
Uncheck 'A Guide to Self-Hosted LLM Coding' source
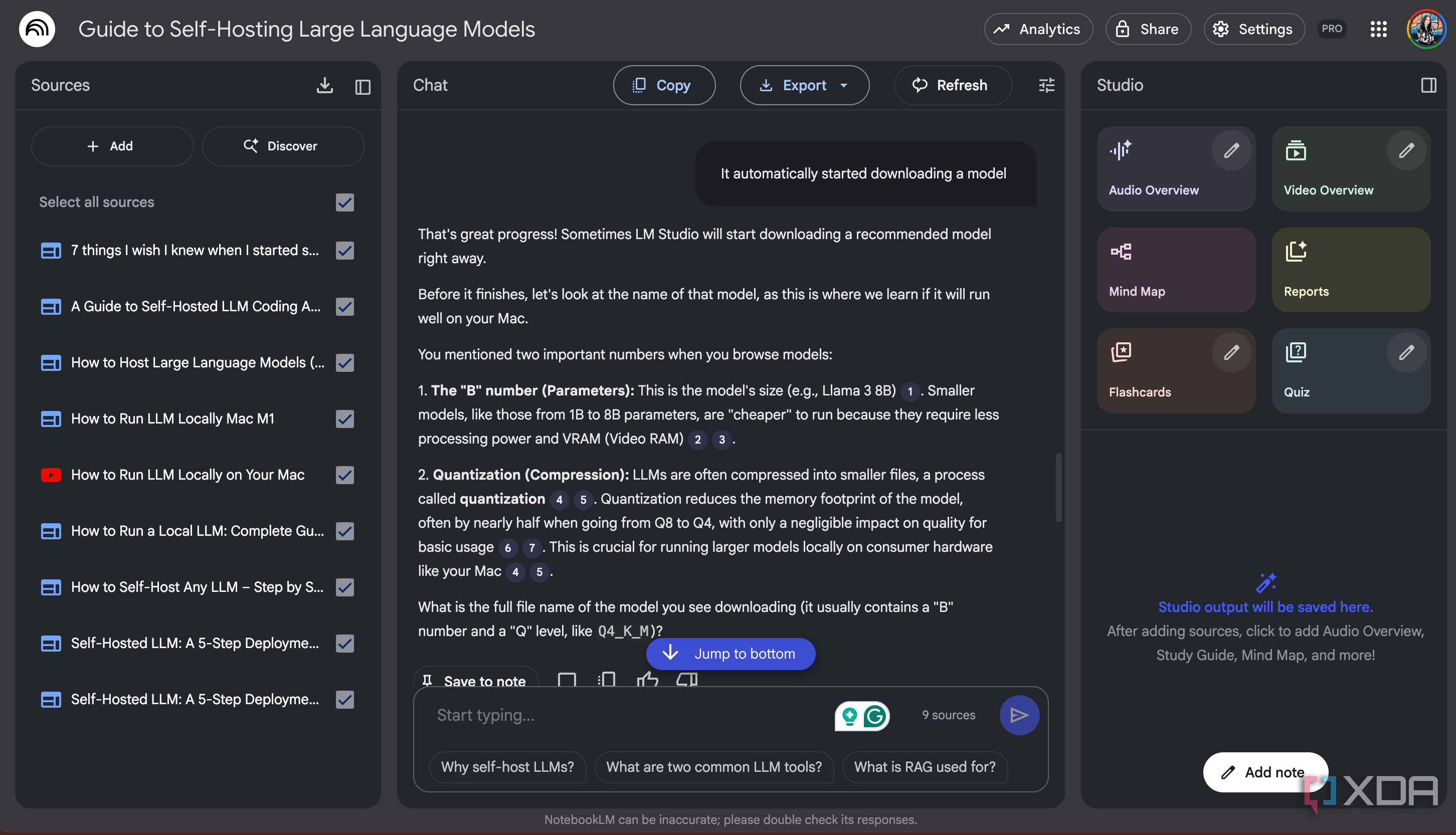pyautogui.click(x=345, y=307)
